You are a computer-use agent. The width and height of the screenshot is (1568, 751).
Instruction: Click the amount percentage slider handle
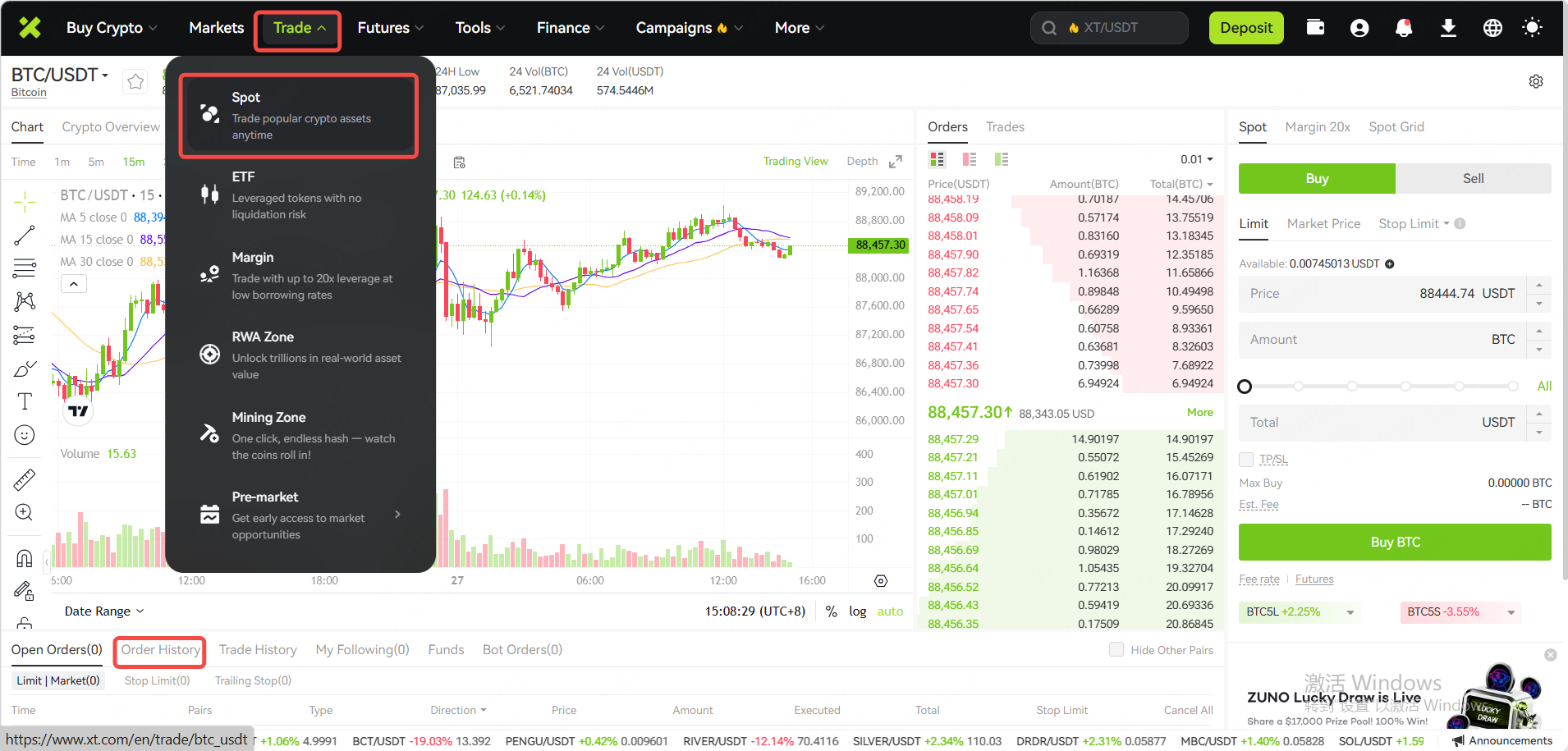[x=1245, y=387]
